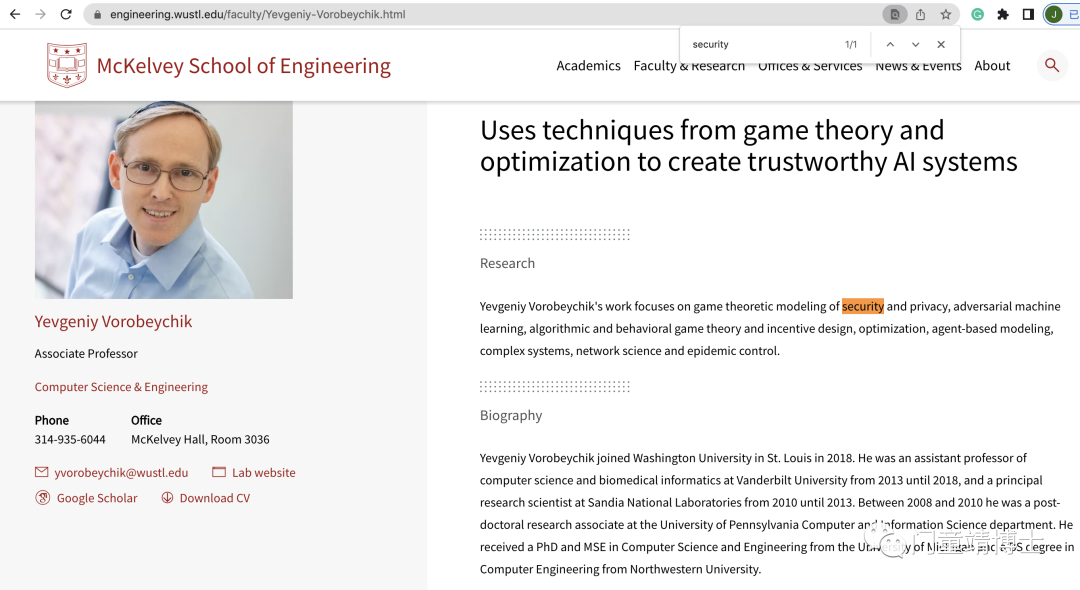
Task: Click the "1/1" match count
Action: click(851, 44)
